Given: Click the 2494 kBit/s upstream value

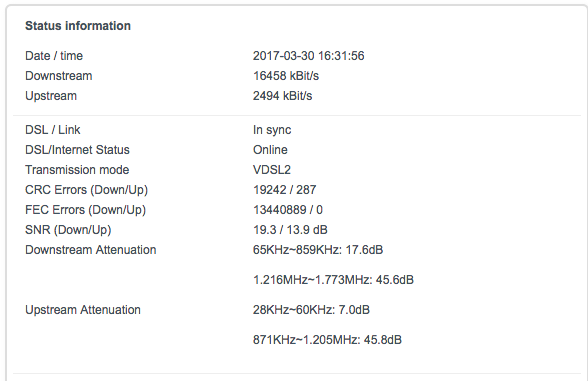Looking at the screenshot, I should (282, 96).
